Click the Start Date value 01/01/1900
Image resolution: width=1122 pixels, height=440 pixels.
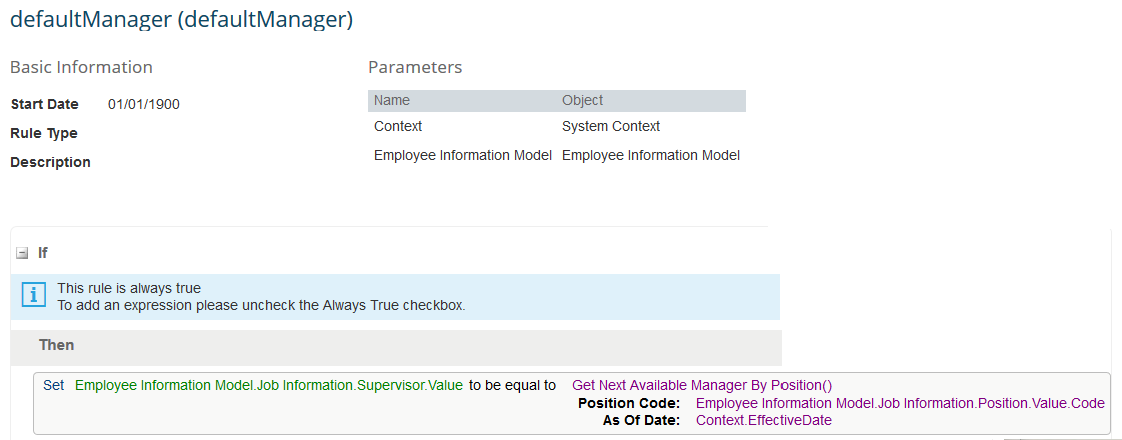pyautogui.click(x=144, y=104)
